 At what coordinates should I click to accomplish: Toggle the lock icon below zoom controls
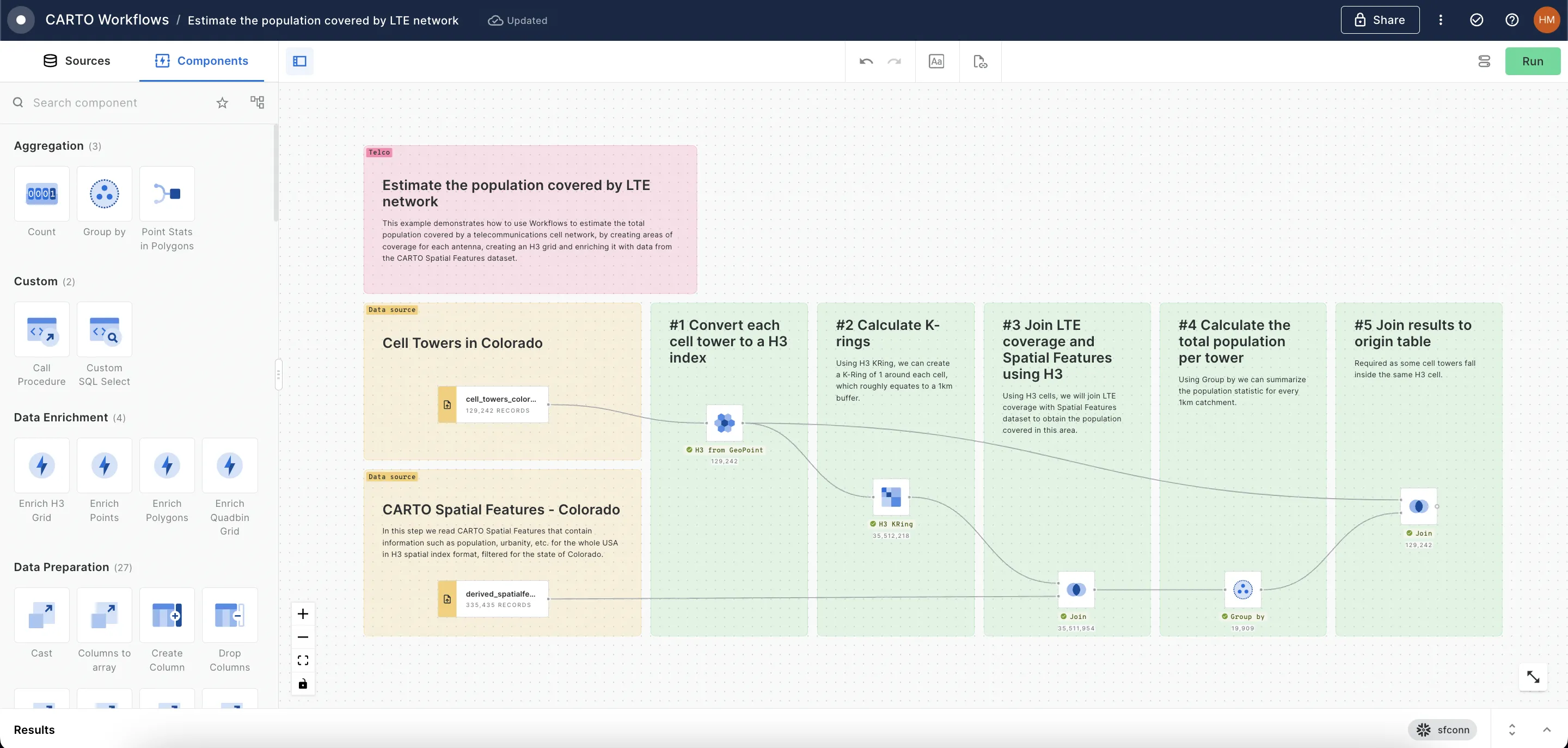[x=303, y=683]
